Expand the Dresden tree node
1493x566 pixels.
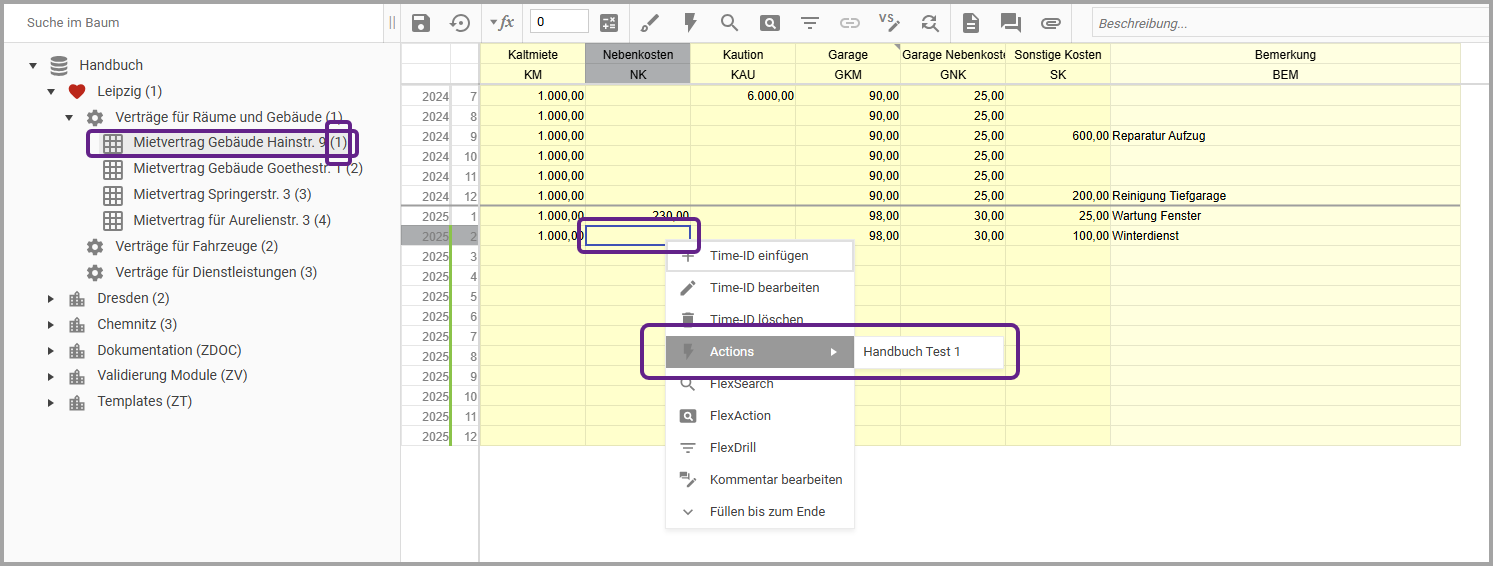click(52, 298)
